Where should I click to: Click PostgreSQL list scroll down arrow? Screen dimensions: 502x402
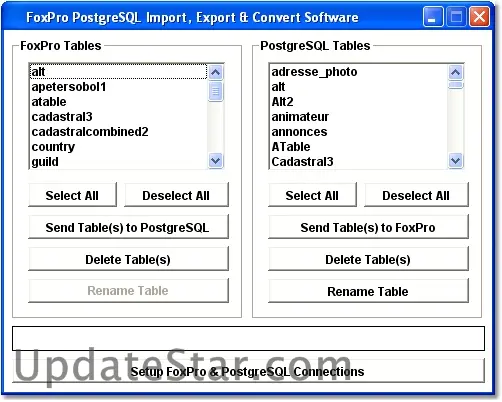[456, 161]
